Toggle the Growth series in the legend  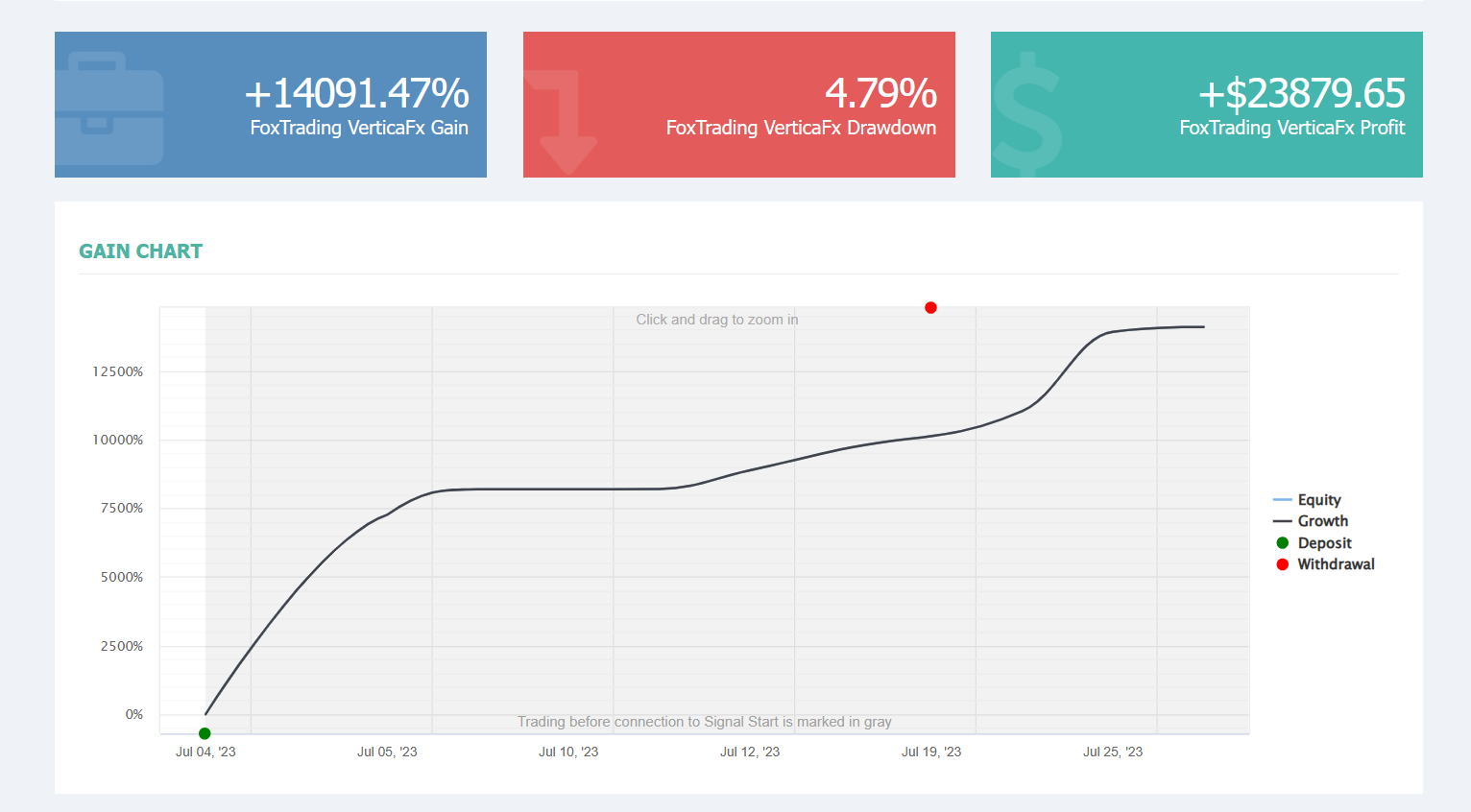pos(1310,521)
